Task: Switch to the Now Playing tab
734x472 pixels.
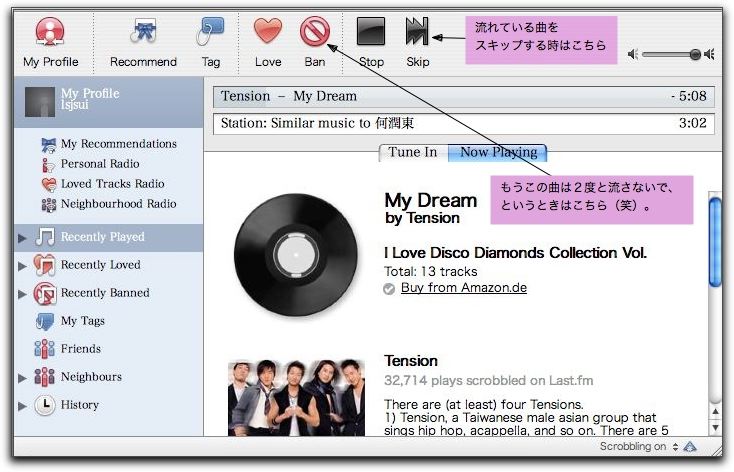Action: (498, 153)
